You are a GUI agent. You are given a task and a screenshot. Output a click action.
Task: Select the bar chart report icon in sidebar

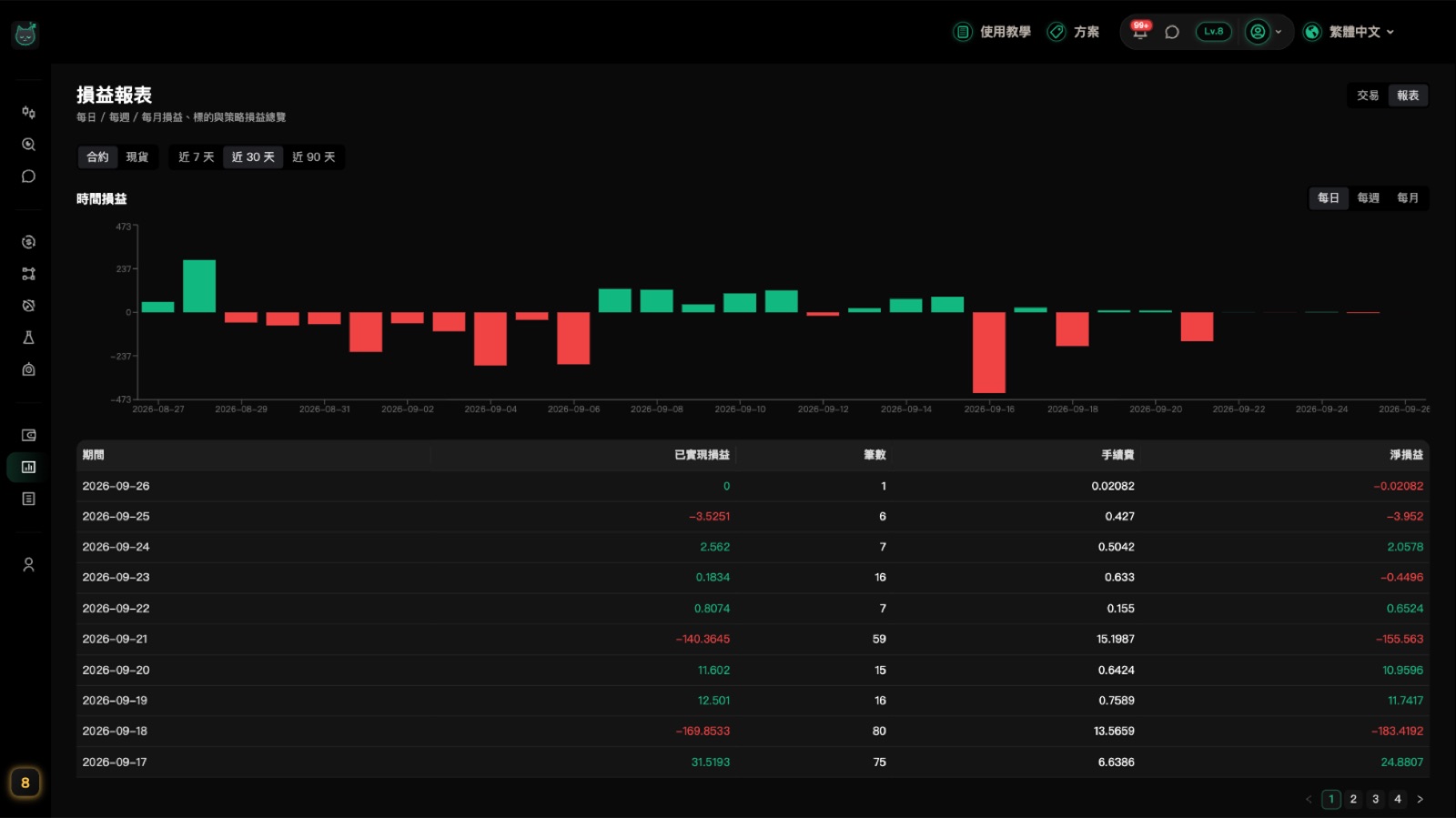tap(28, 467)
